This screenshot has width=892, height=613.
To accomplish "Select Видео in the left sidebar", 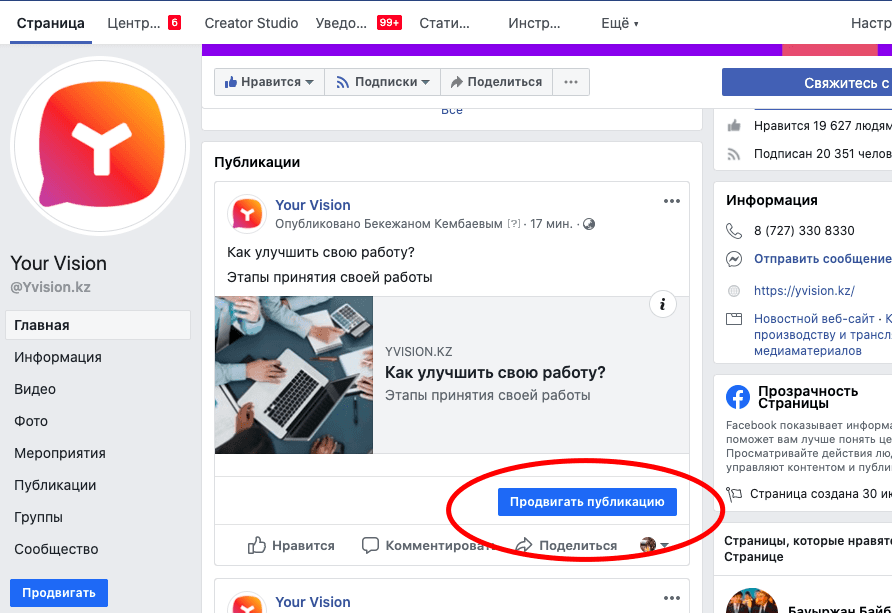I will tap(35, 390).
